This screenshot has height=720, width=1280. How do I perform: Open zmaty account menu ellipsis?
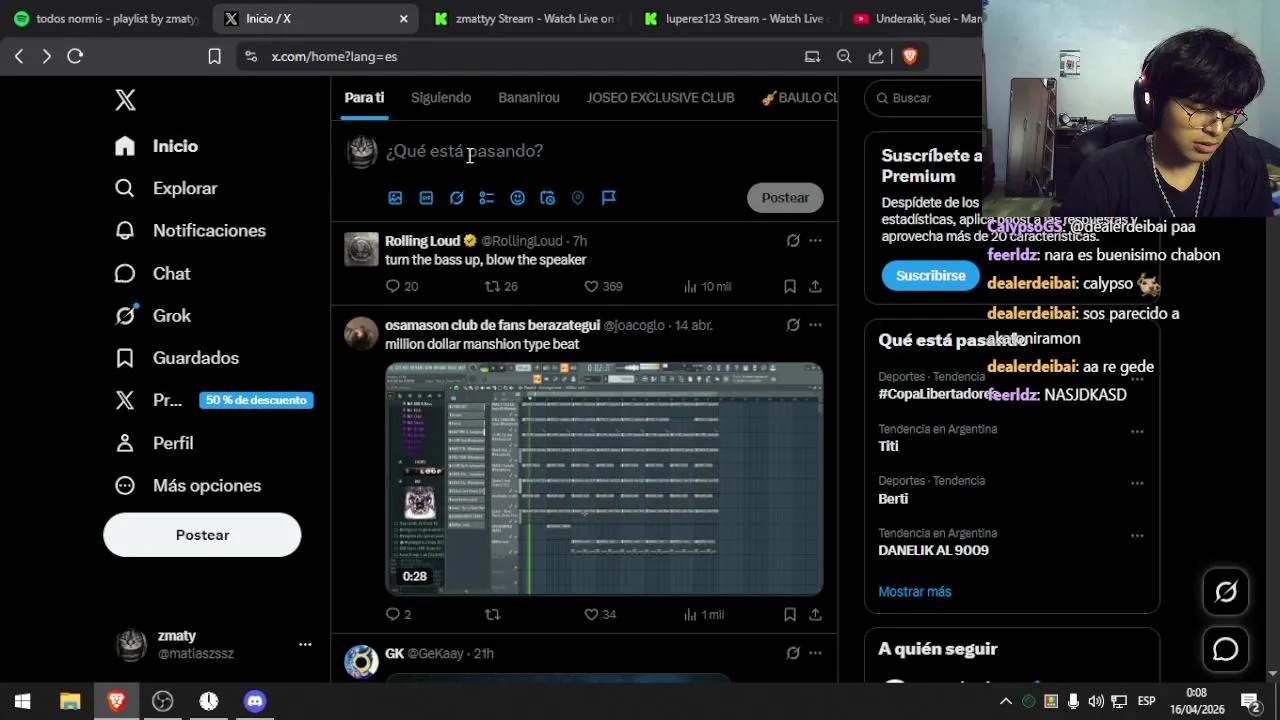point(305,645)
